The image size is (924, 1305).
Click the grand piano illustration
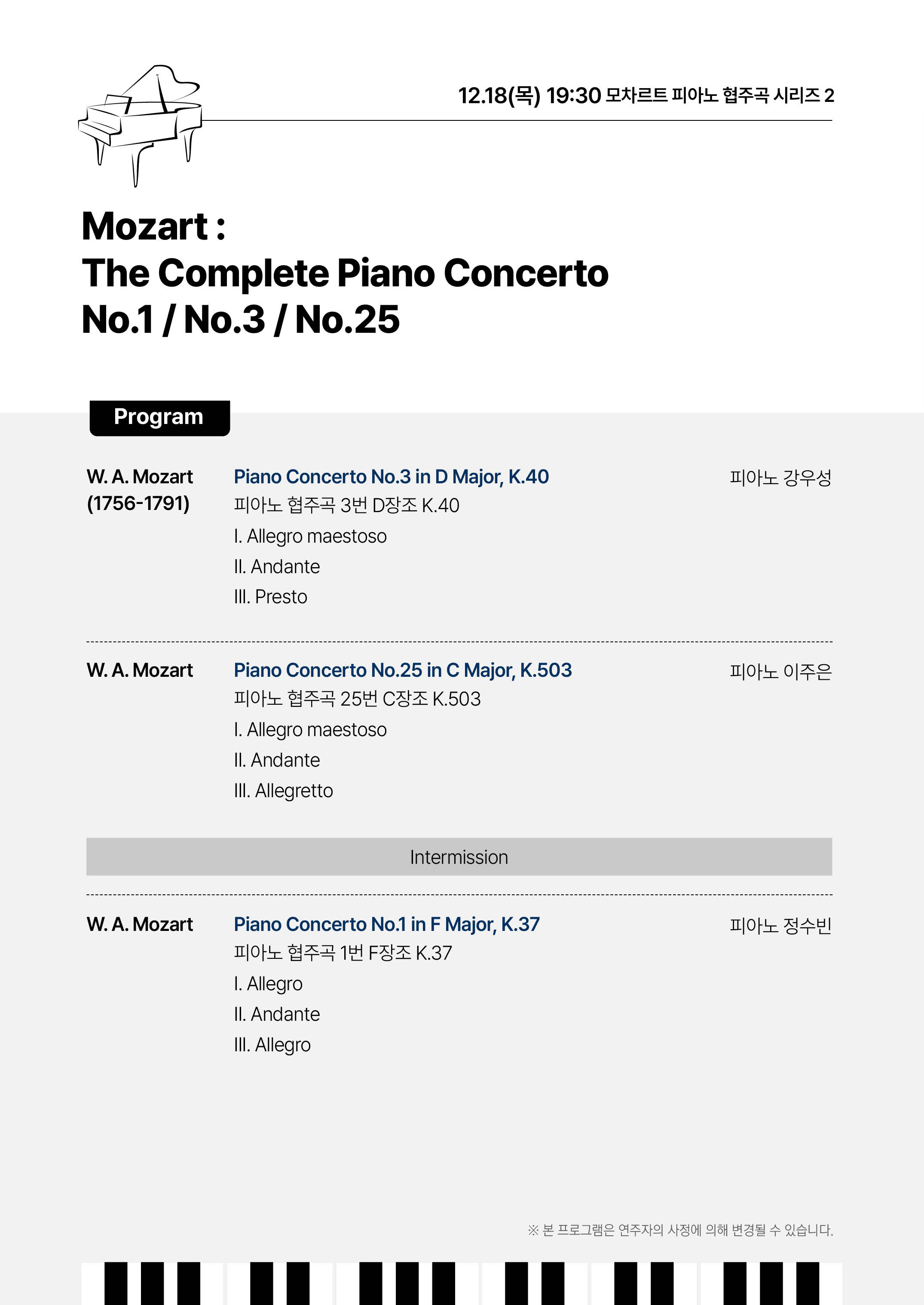[x=140, y=125]
